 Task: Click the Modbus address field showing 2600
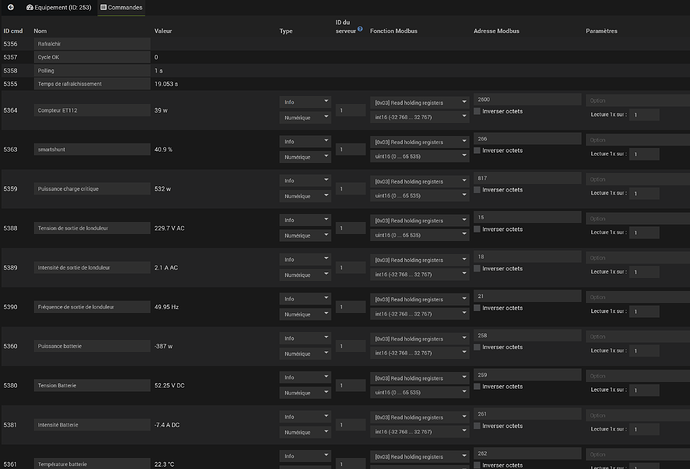click(x=525, y=100)
